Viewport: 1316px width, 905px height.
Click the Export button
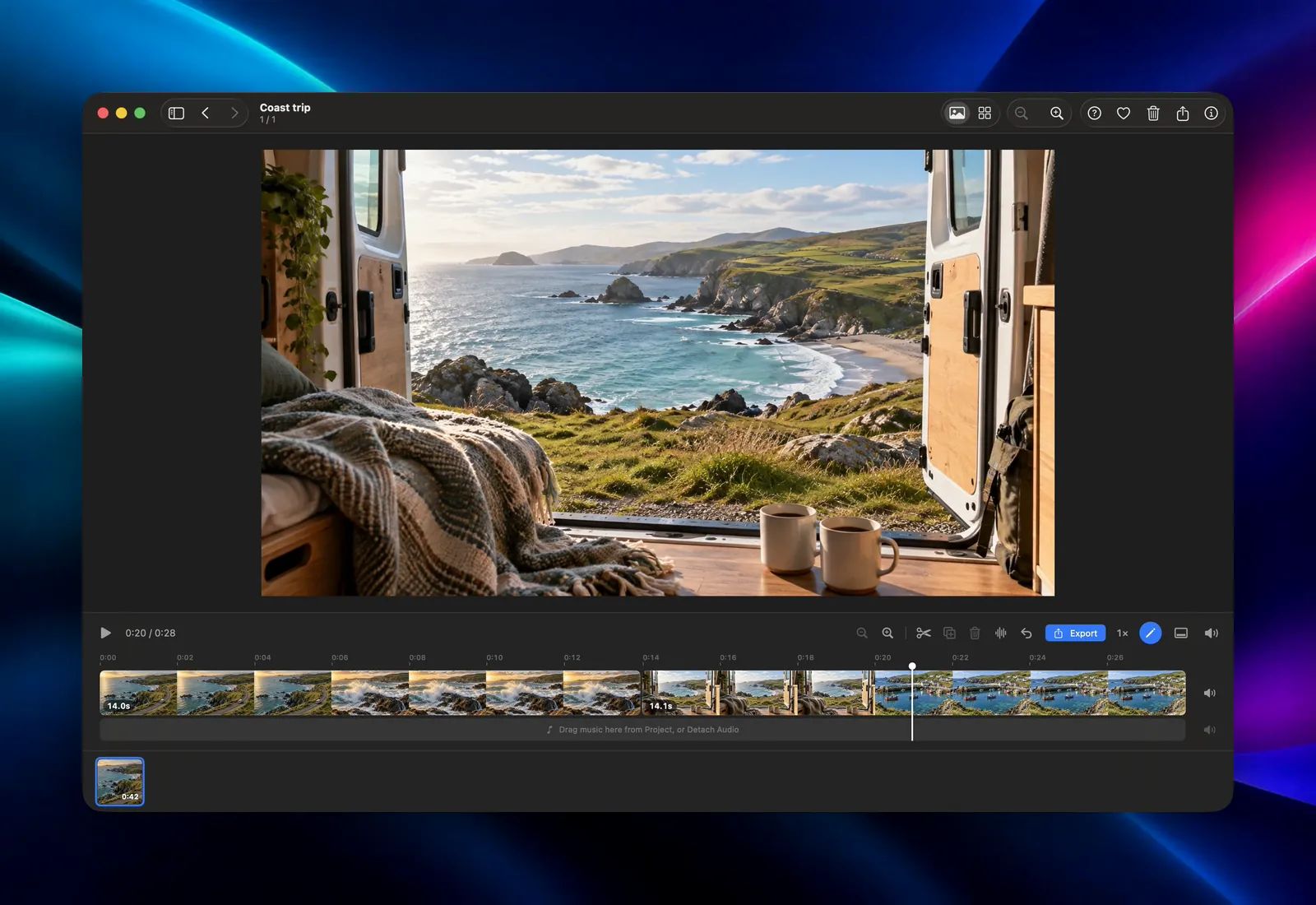(1076, 633)
